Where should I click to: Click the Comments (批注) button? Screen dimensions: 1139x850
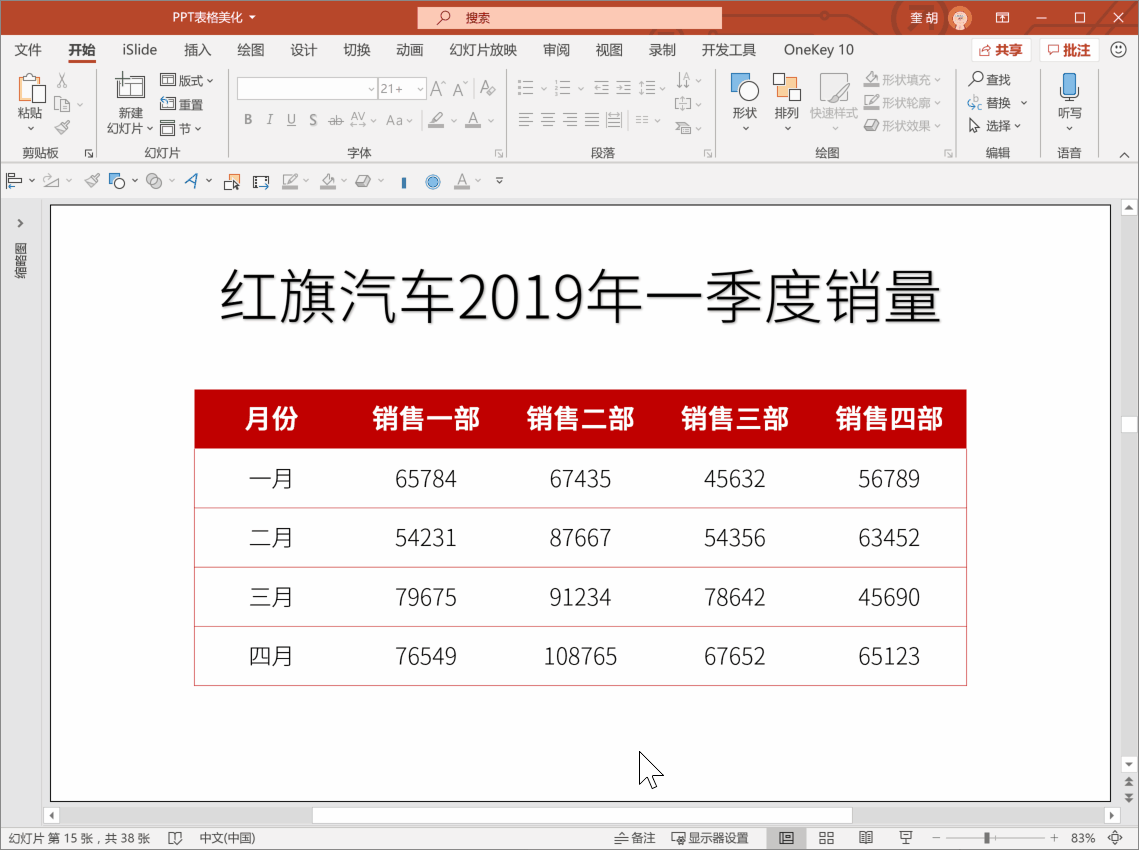click(1069, 50)
